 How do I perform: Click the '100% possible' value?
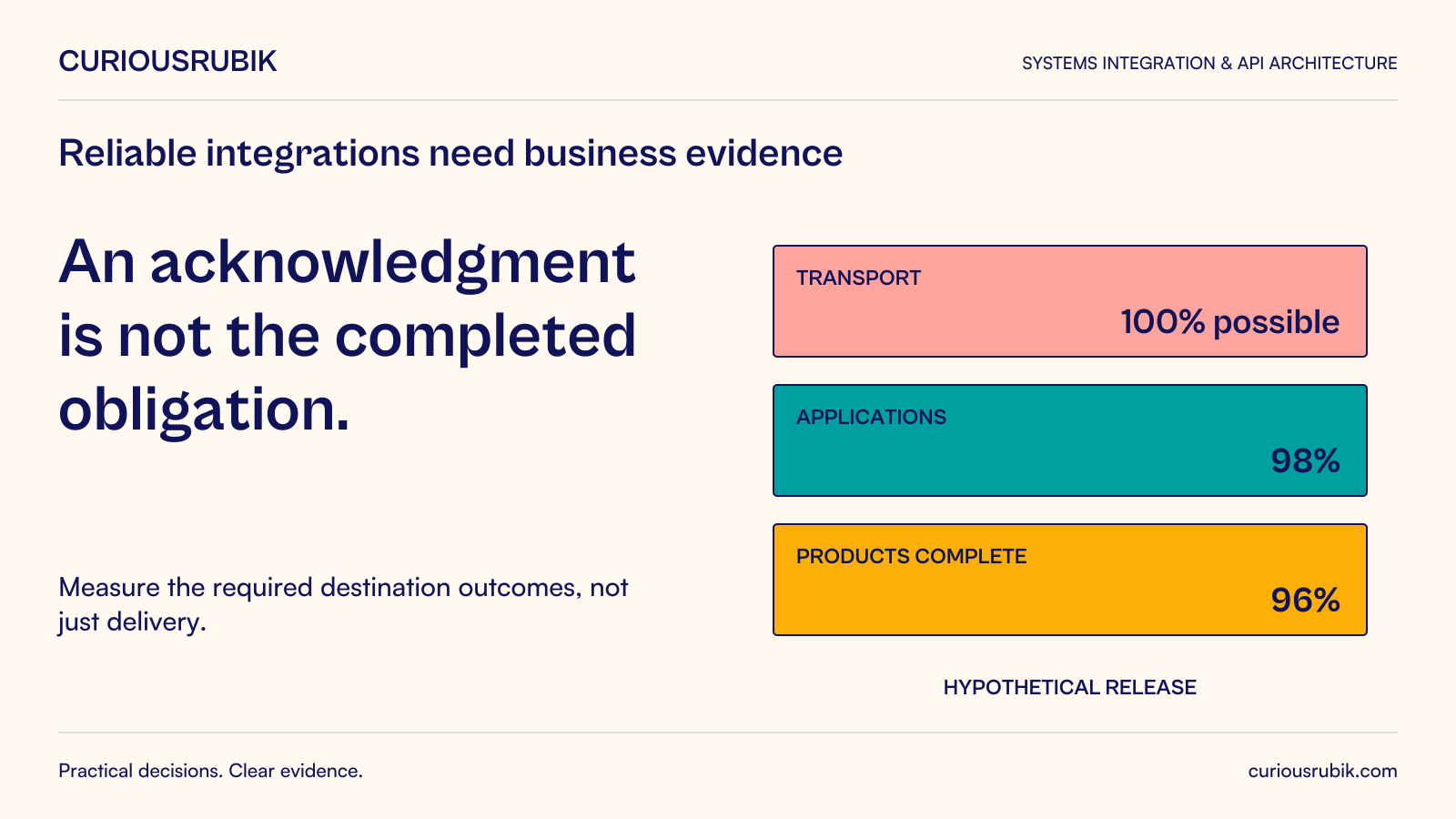pyautogui.click(x=1229, y=322)
